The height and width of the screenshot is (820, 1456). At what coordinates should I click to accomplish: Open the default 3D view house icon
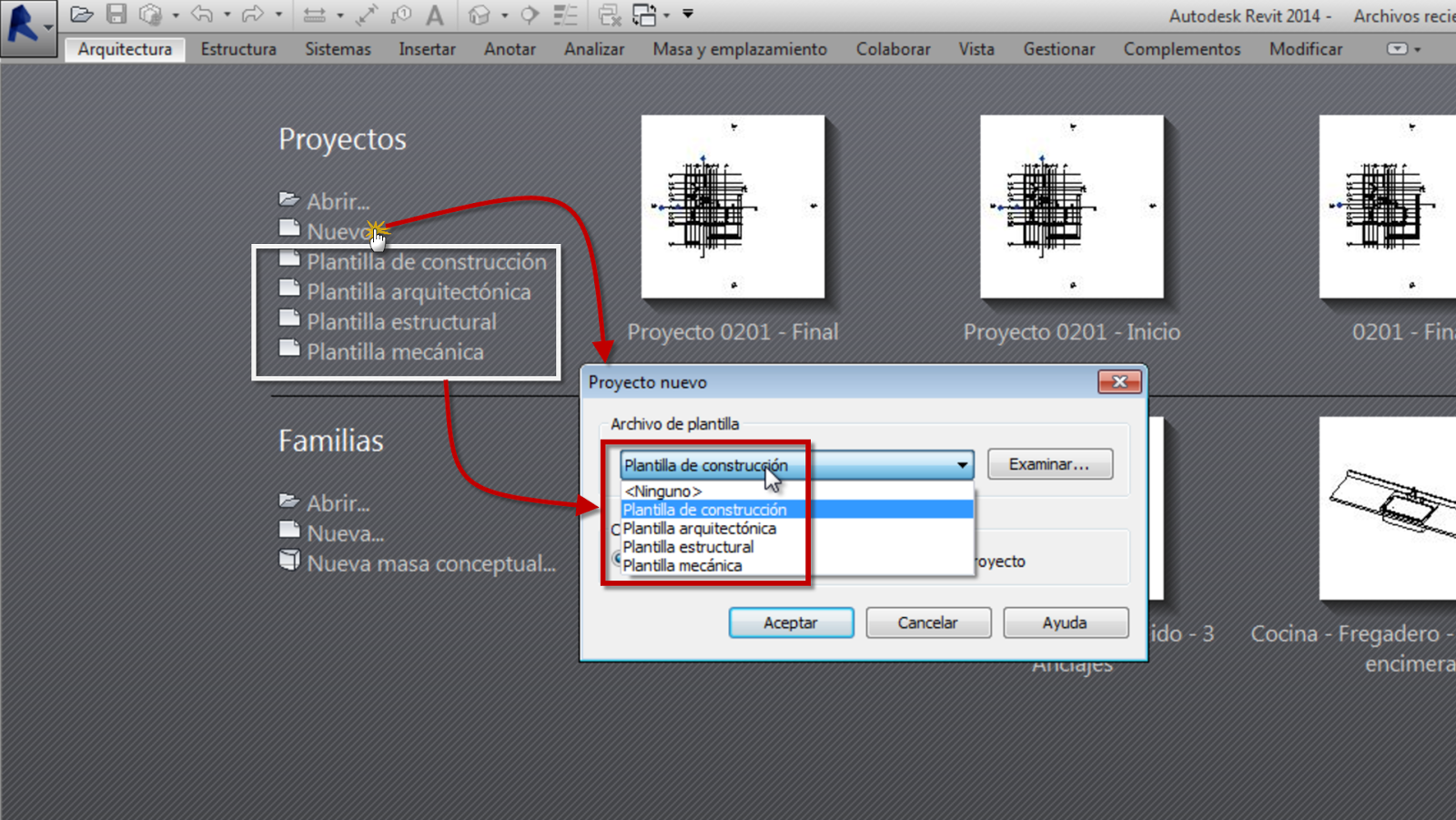(479, 15)
